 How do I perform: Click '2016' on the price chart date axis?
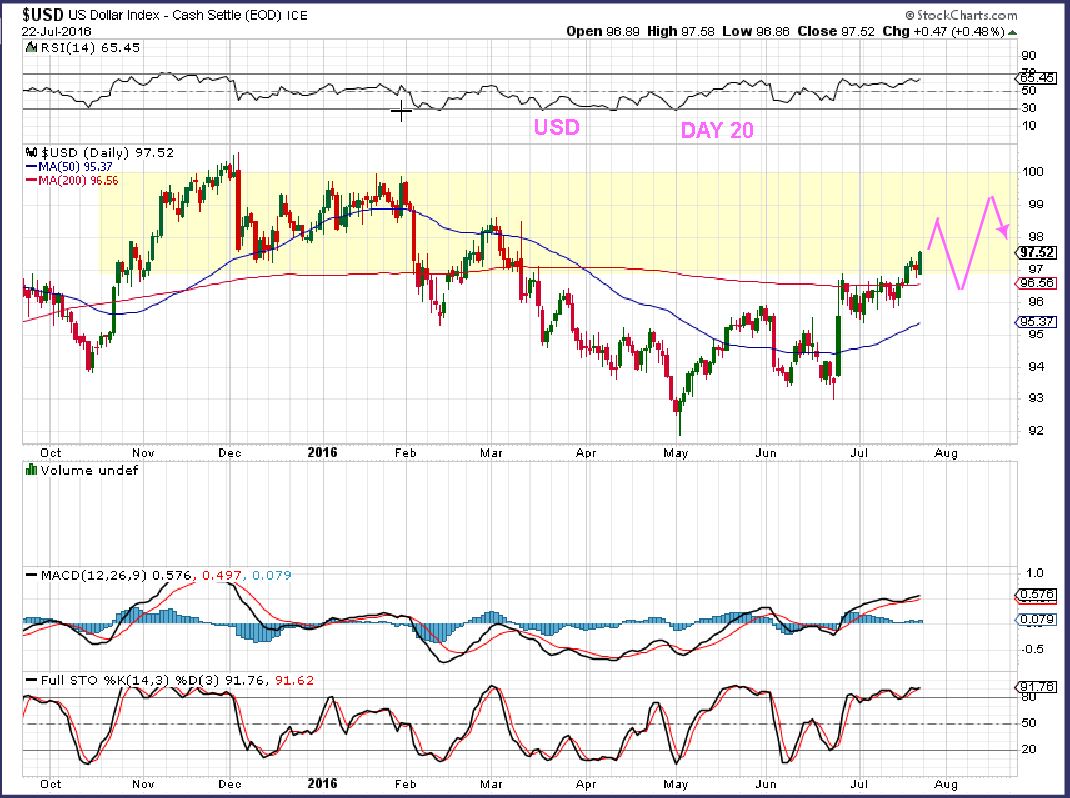click(322, 452)
